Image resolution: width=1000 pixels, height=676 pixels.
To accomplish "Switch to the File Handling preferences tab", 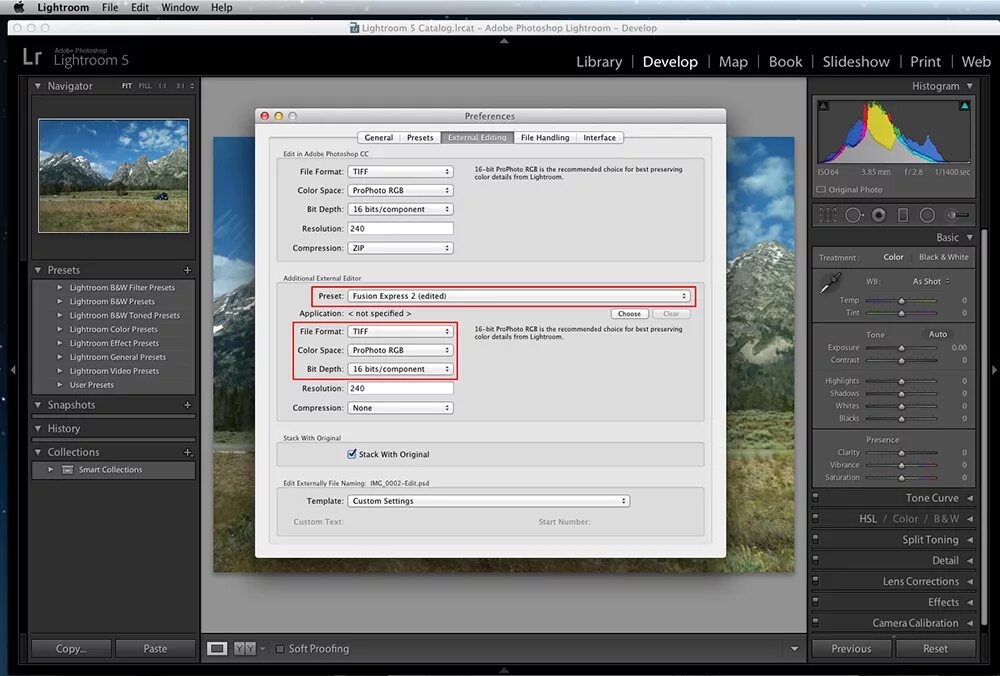I will (x=545, y=137).
